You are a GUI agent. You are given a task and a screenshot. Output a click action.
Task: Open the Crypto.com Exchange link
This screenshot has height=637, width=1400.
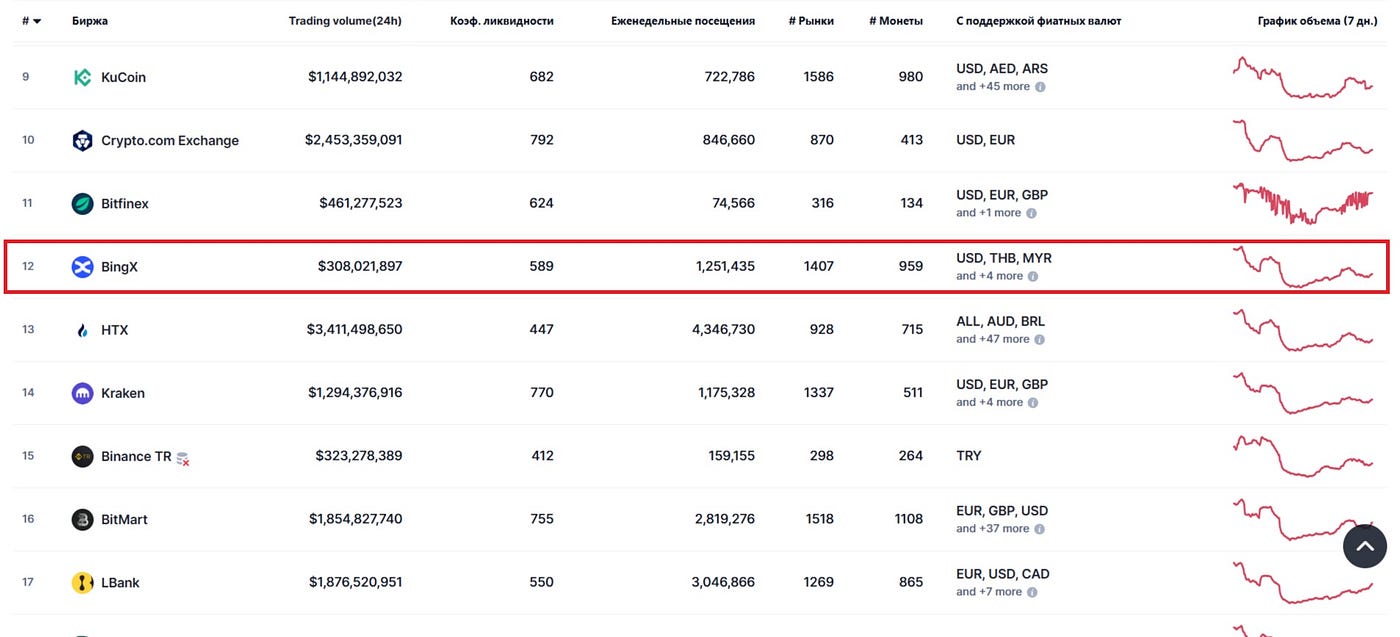170,140
